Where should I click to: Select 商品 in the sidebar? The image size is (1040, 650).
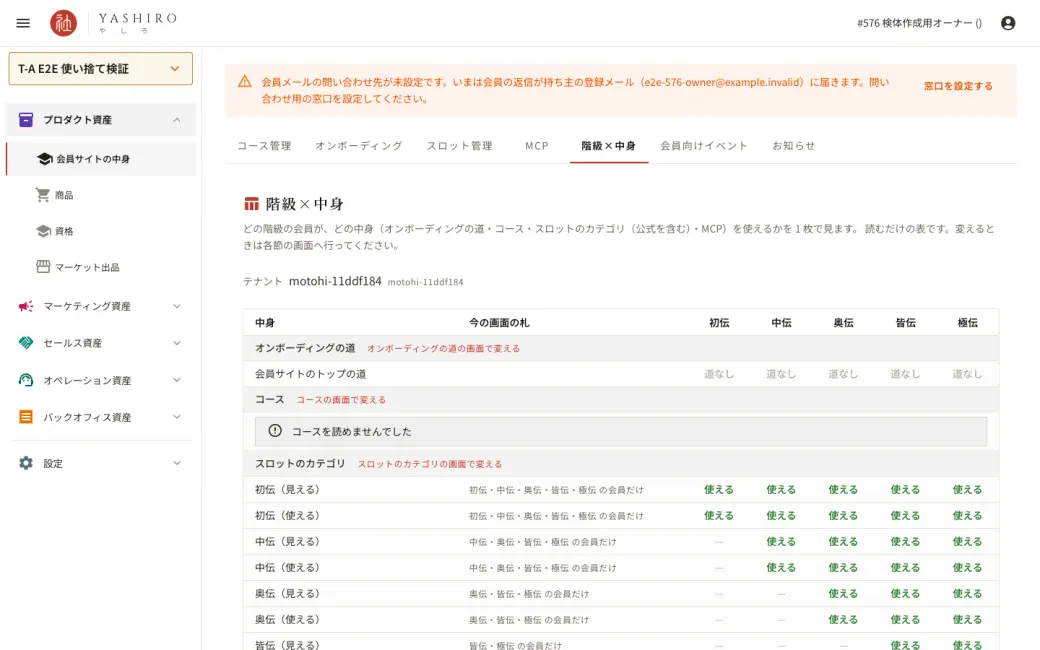[x=101, y=195]
